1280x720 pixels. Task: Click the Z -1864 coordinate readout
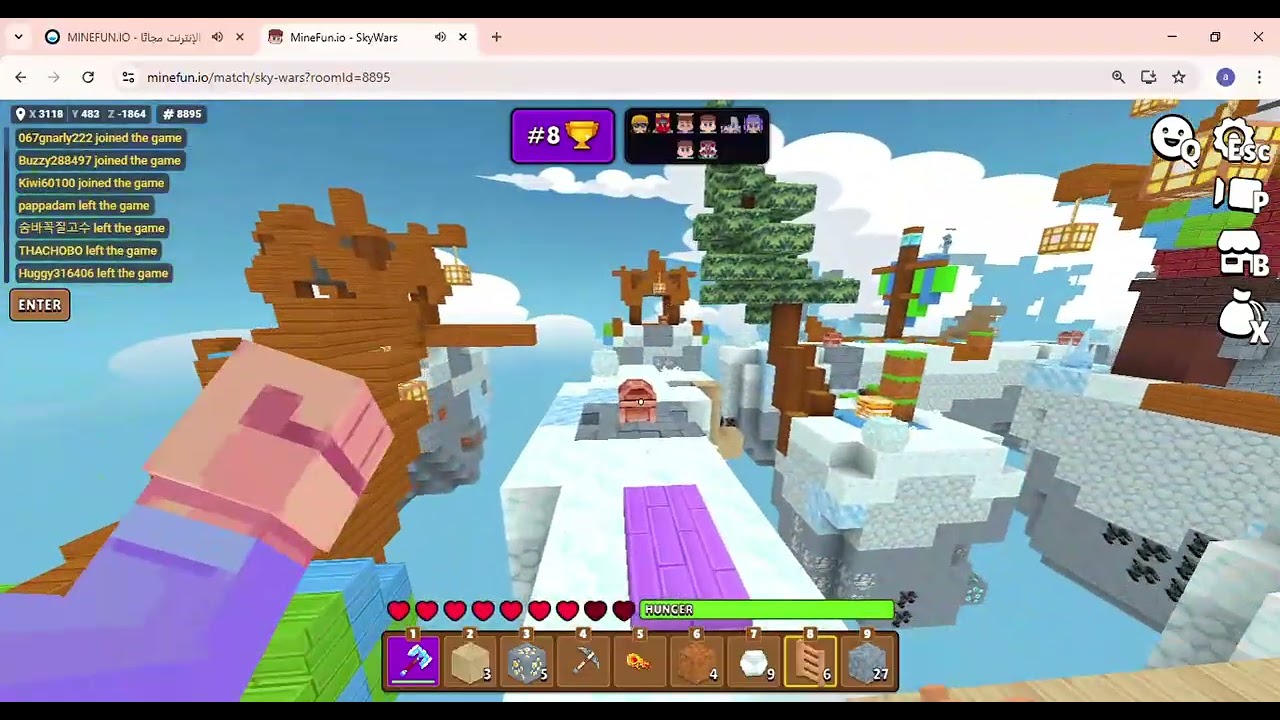[x=127, y=114]
